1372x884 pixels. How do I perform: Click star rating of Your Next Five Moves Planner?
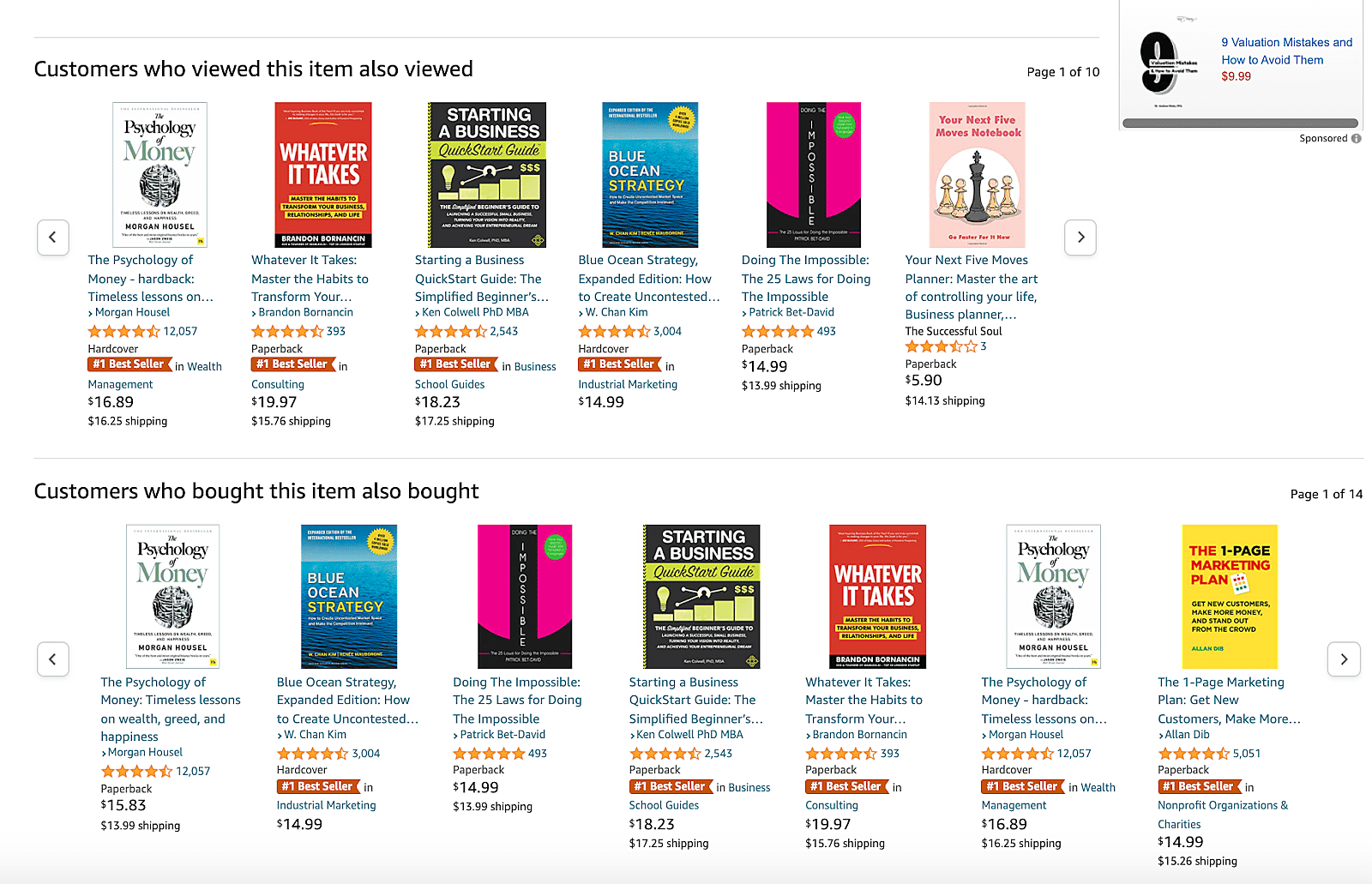click(x=941, y=347)
